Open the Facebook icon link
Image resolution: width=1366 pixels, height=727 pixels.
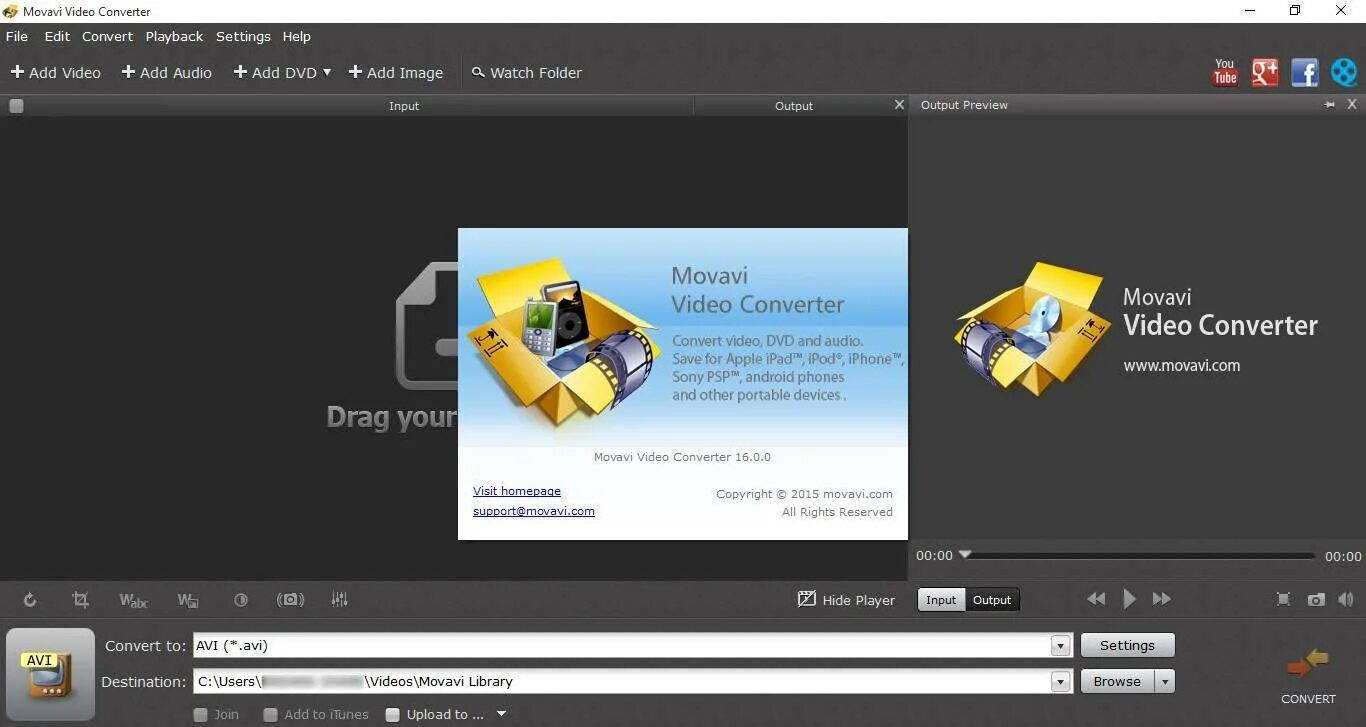coord(1305,72)
